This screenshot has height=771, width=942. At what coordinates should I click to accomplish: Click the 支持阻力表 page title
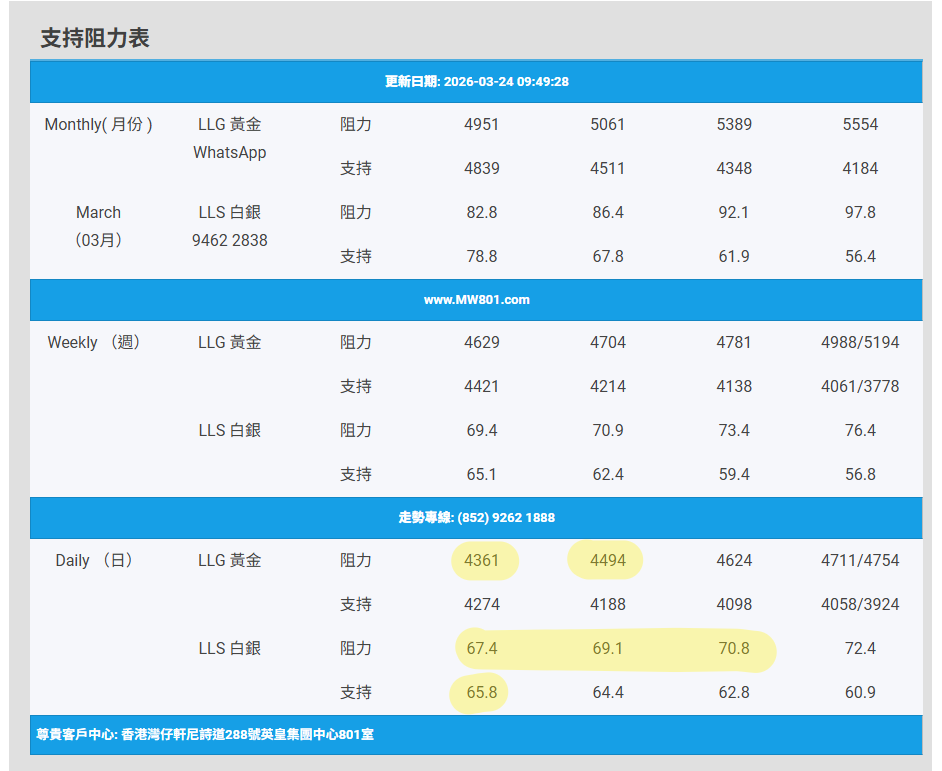pyautogui.click(x=95, y=38)
